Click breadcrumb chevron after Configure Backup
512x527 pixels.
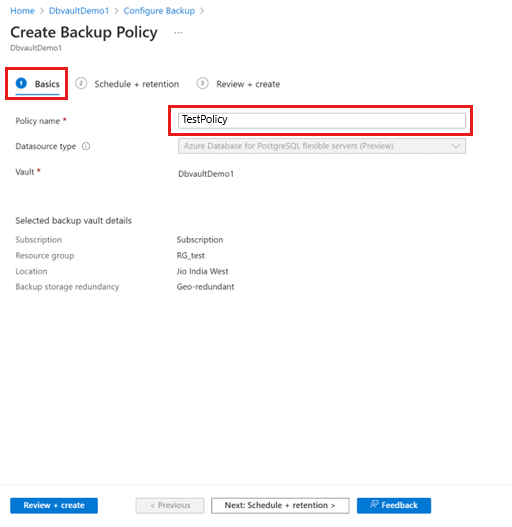point(202,11)
